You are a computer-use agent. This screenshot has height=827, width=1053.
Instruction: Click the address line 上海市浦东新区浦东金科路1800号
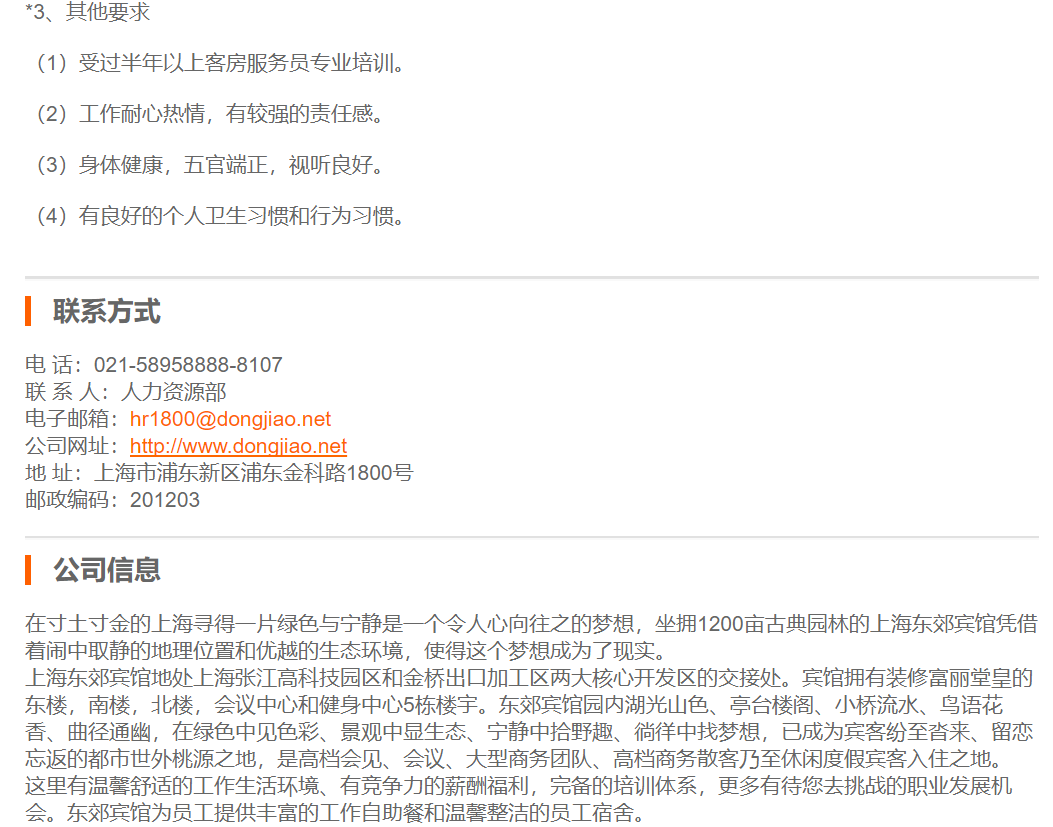[252, 473]
